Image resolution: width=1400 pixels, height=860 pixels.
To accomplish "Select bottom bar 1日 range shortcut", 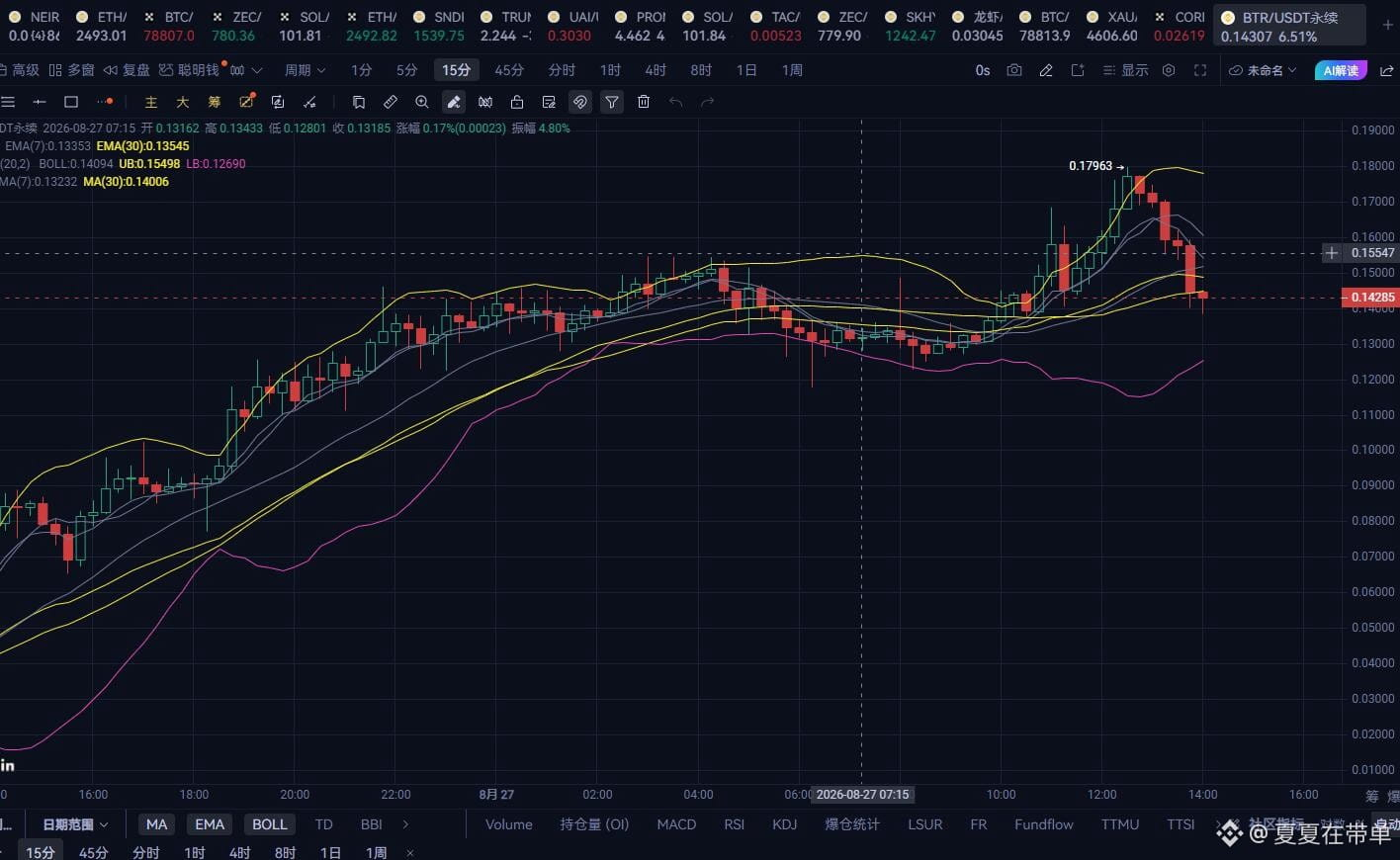I will point(330,852).
